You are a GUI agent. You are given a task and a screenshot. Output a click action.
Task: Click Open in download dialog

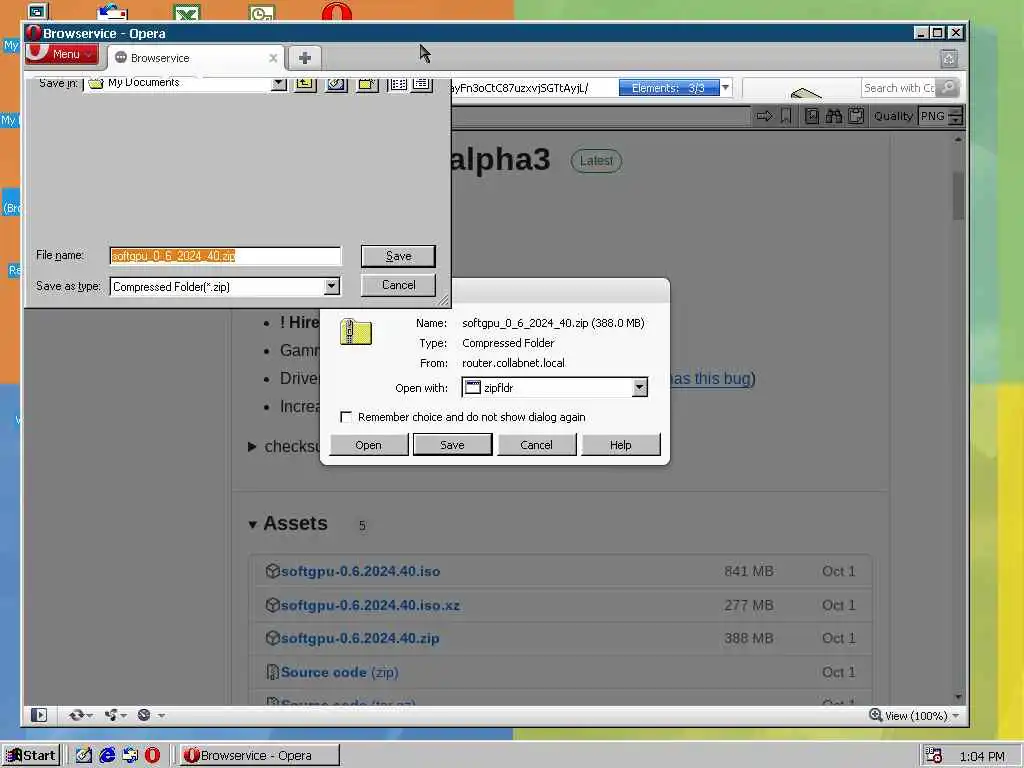[368, 445]
